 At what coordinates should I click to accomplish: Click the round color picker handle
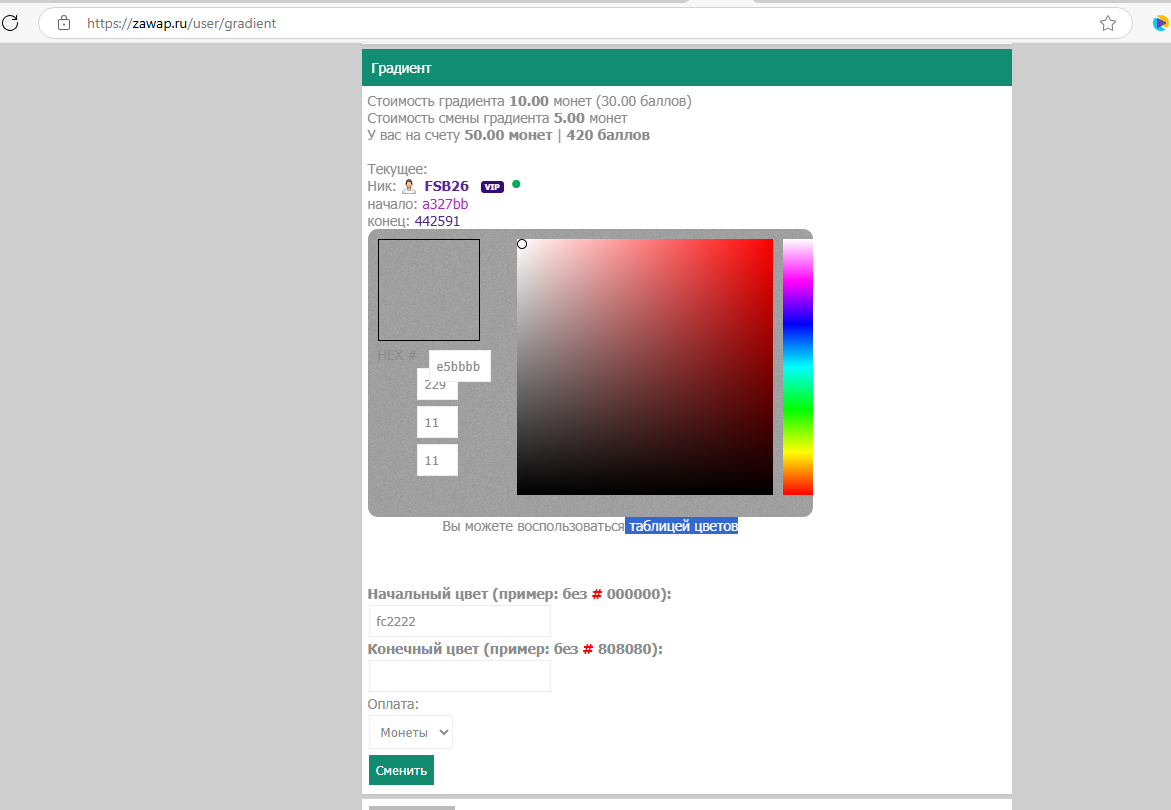[x=522, y=244]
